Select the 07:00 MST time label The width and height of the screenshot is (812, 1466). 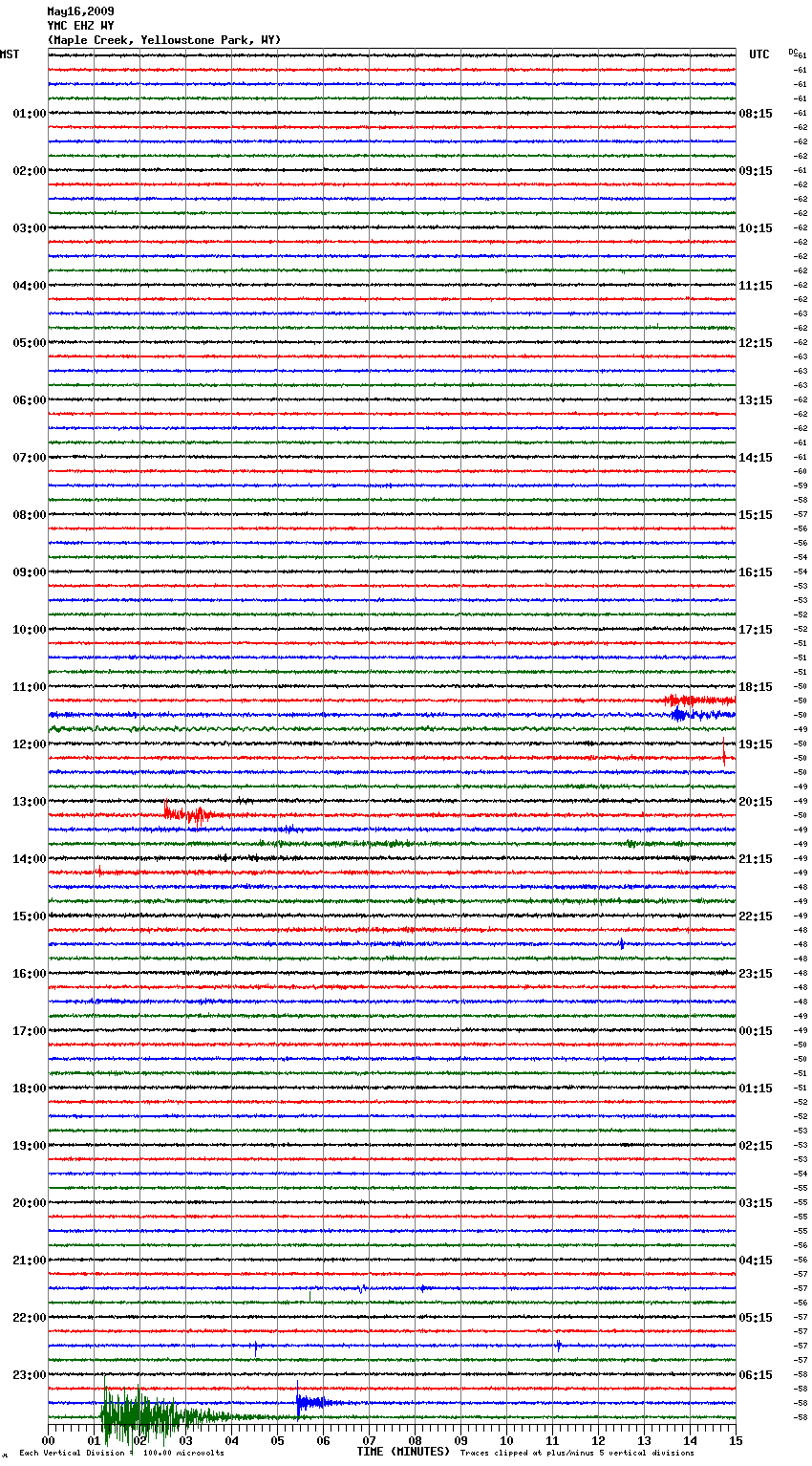pos(30,458)
